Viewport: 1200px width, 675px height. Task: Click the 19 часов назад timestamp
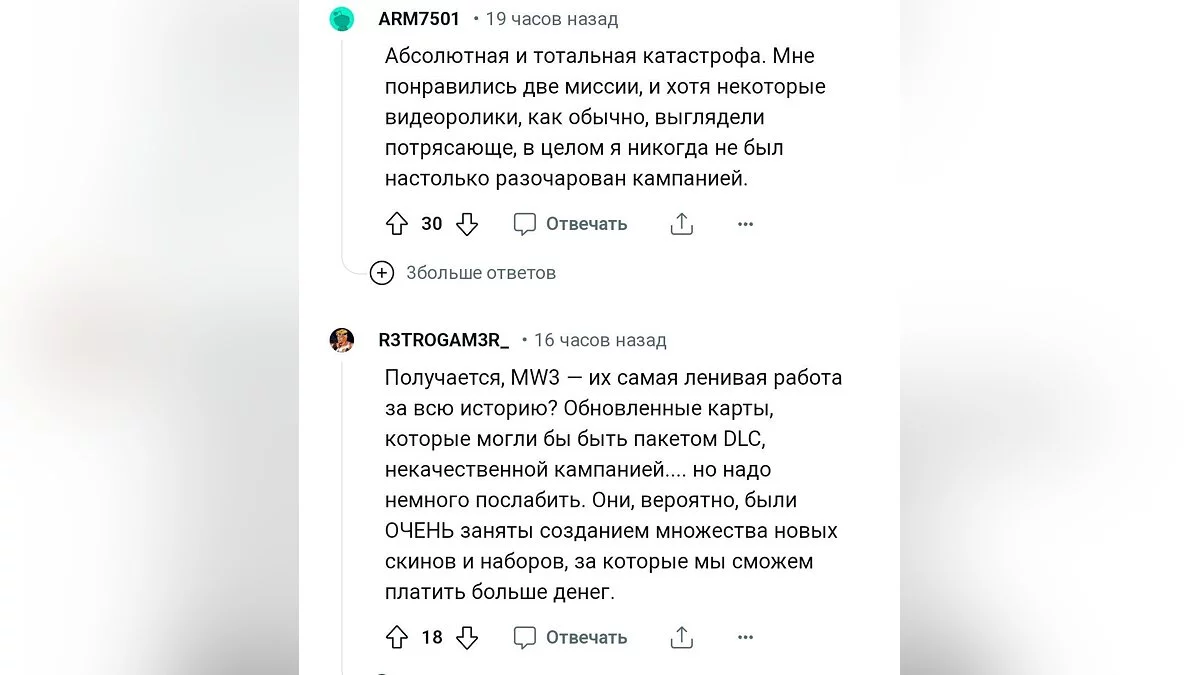coord(552,19)
